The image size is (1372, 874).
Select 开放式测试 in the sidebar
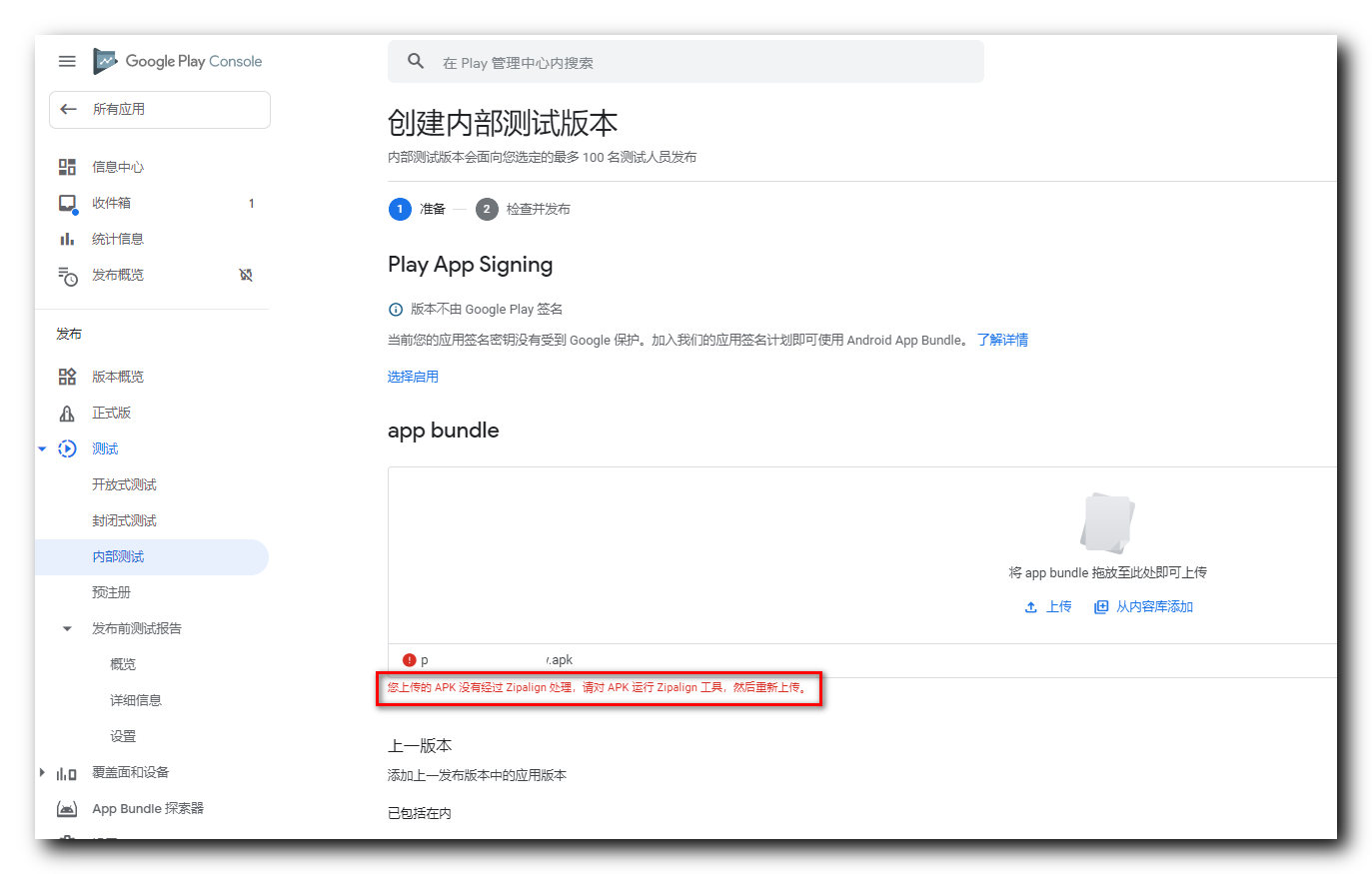point(124,484)
